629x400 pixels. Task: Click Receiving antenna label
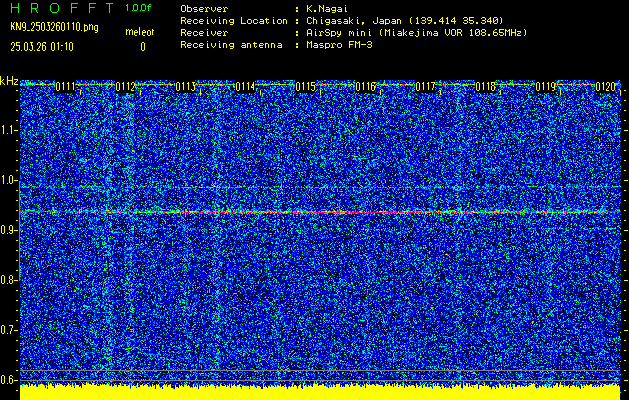(231, 45)
